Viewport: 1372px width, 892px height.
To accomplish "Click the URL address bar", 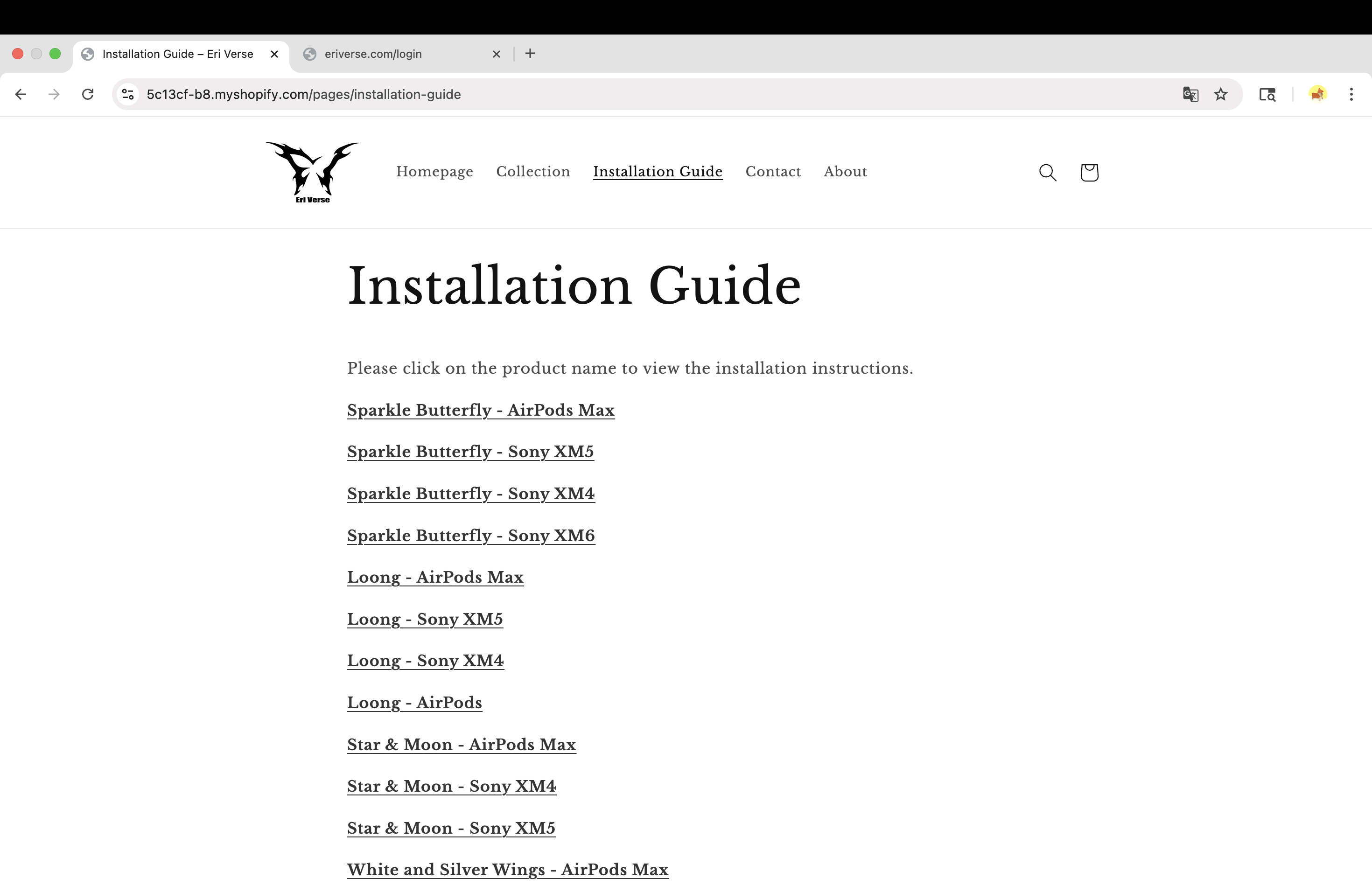I will pos(634,94).
